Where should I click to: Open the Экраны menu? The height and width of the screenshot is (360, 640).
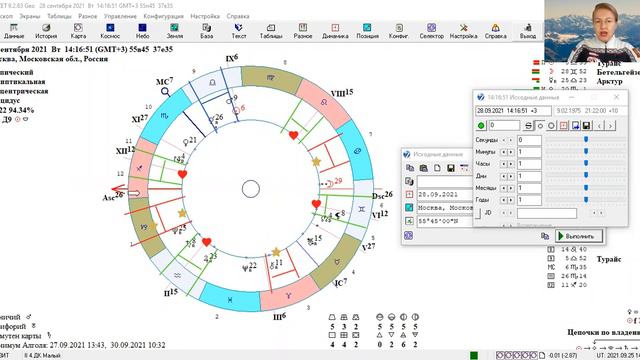(x=30, y=16)
